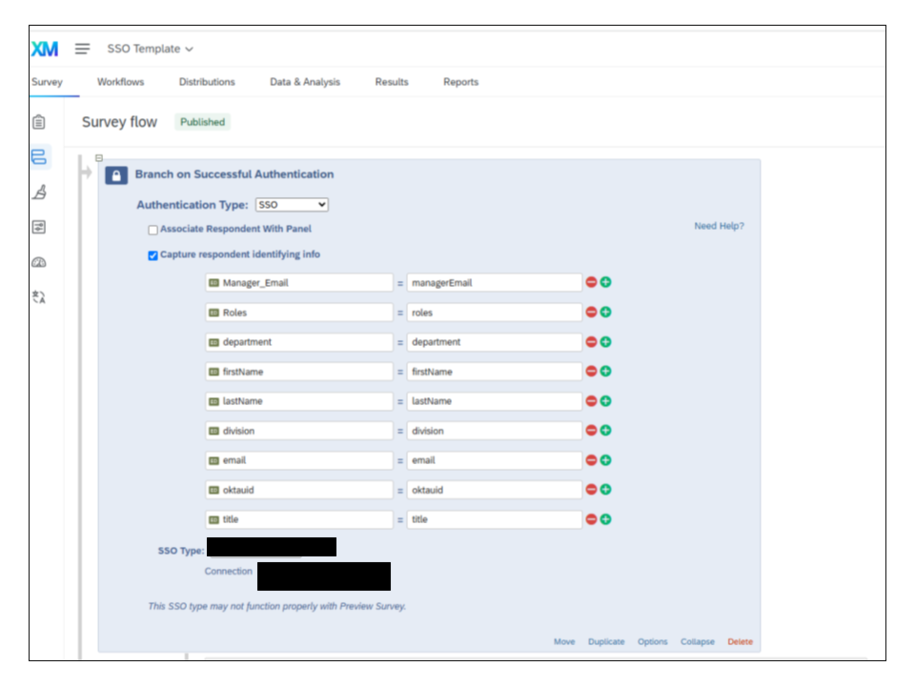Open the survey options sidebar icon
The height and width of the screenshot is (686, 915).
39,227
